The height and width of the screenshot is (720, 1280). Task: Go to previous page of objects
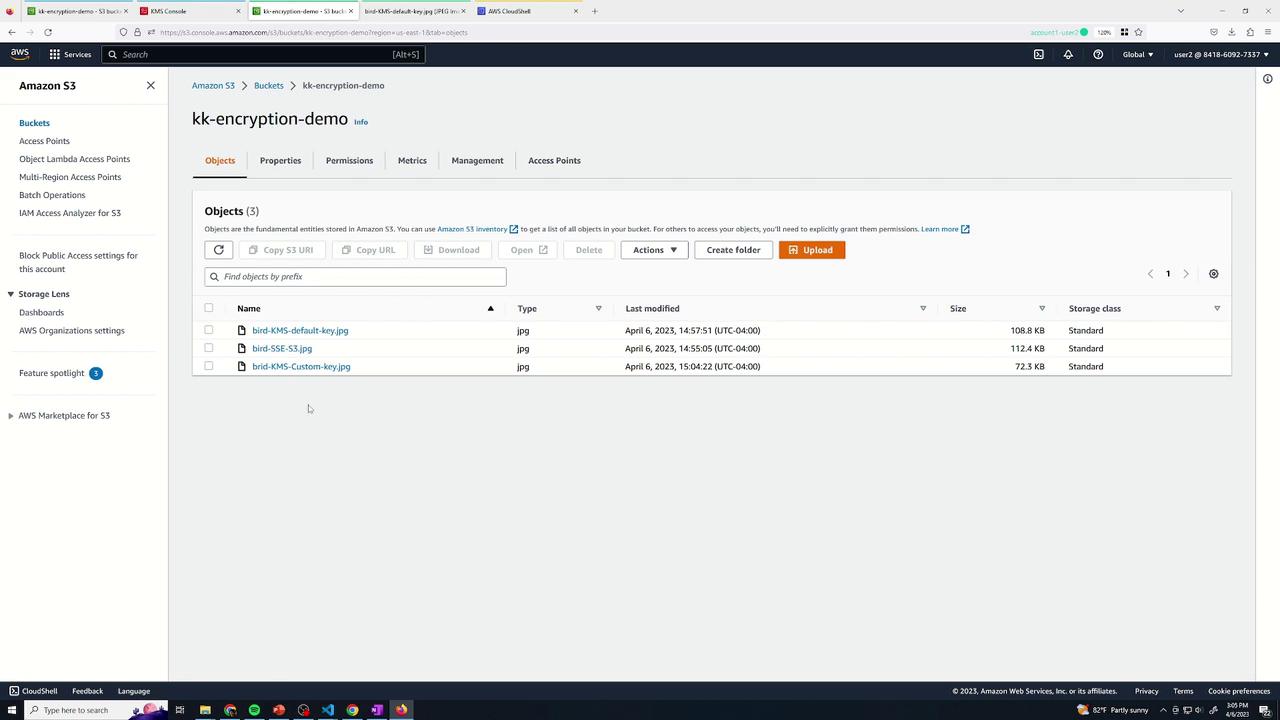(1150, 274)
